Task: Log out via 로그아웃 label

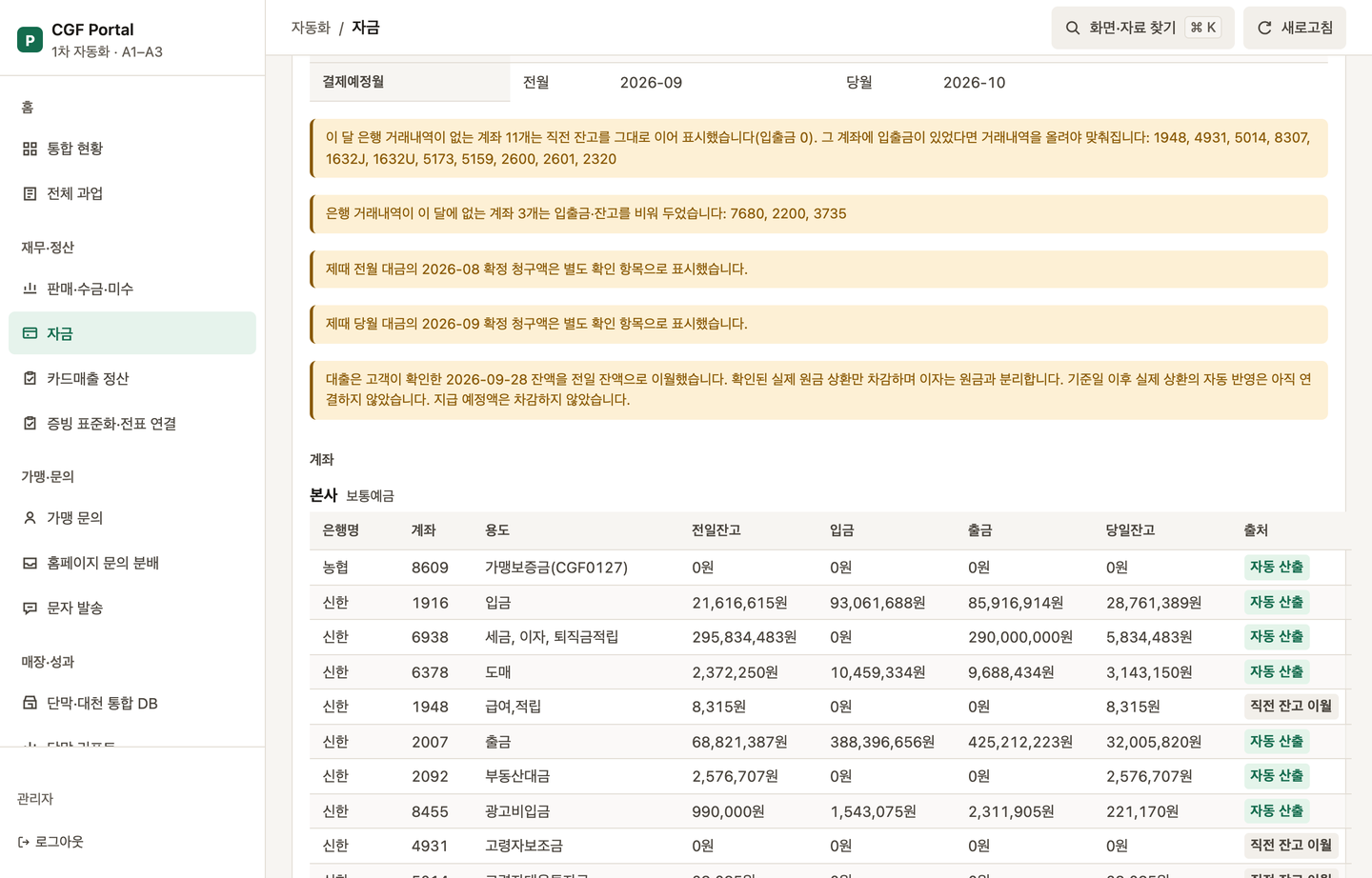Action: click(59, 842)
